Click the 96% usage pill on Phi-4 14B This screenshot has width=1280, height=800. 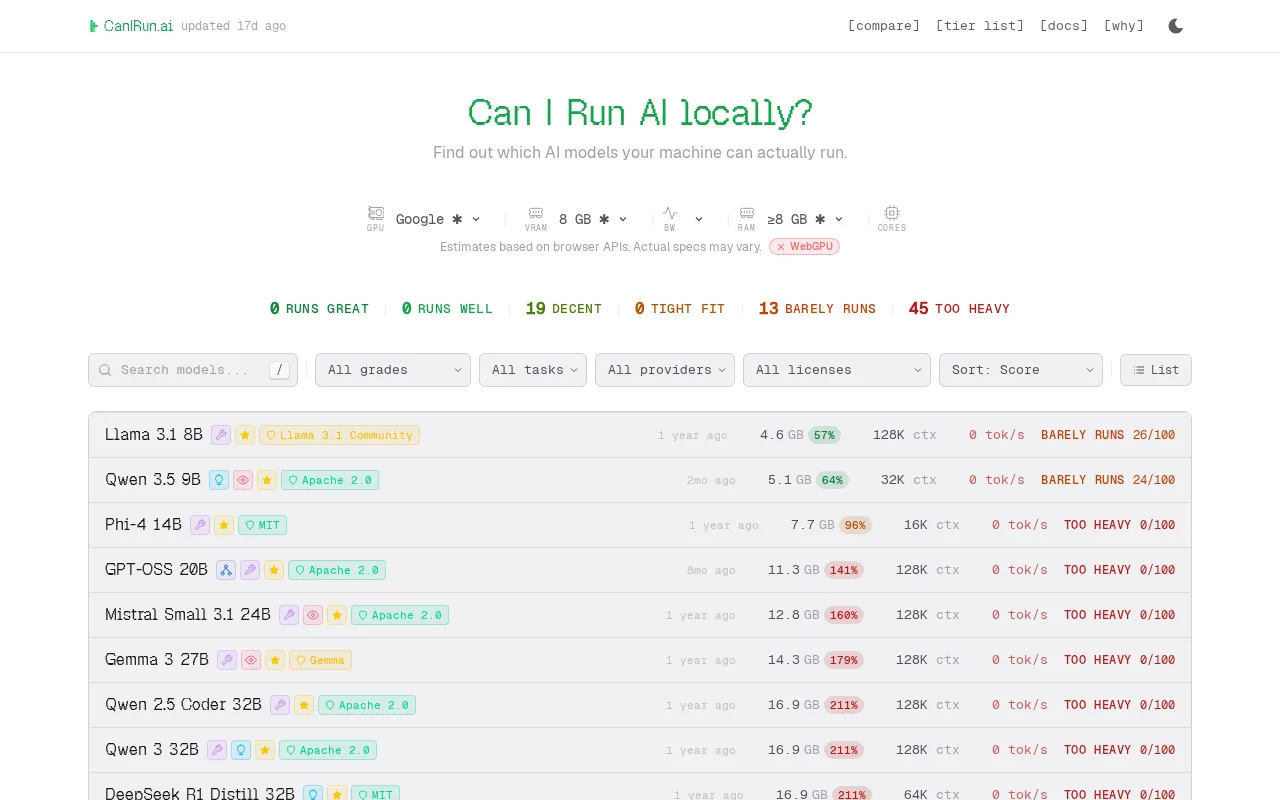[855, 525]
